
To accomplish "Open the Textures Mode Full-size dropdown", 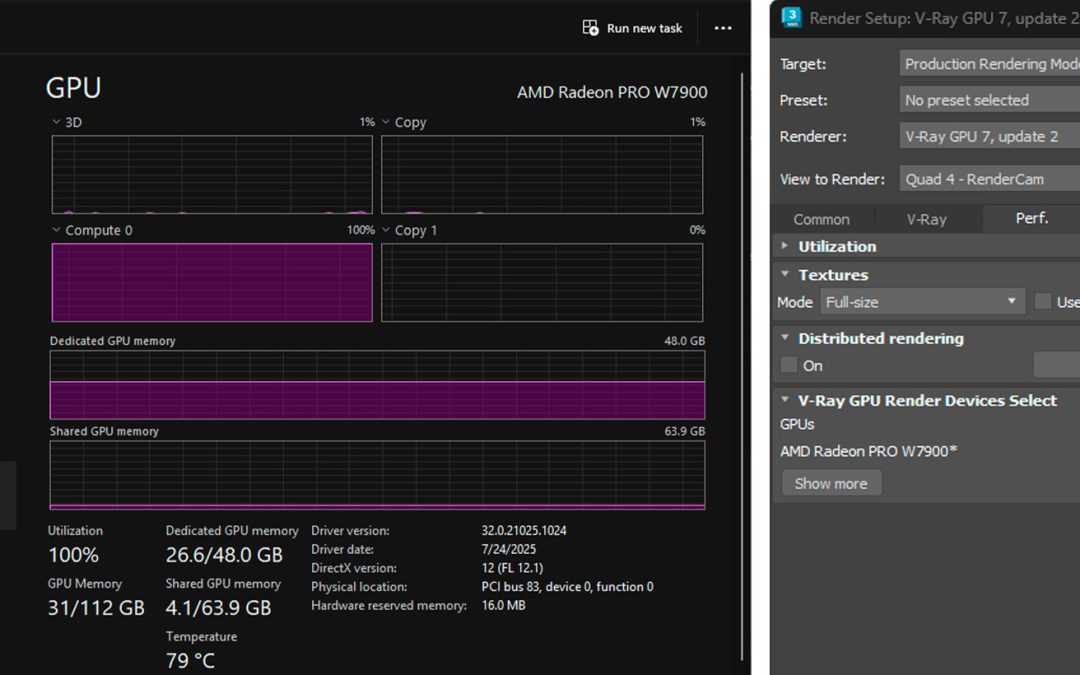I will pyautogui.click(x=922, y=302).
